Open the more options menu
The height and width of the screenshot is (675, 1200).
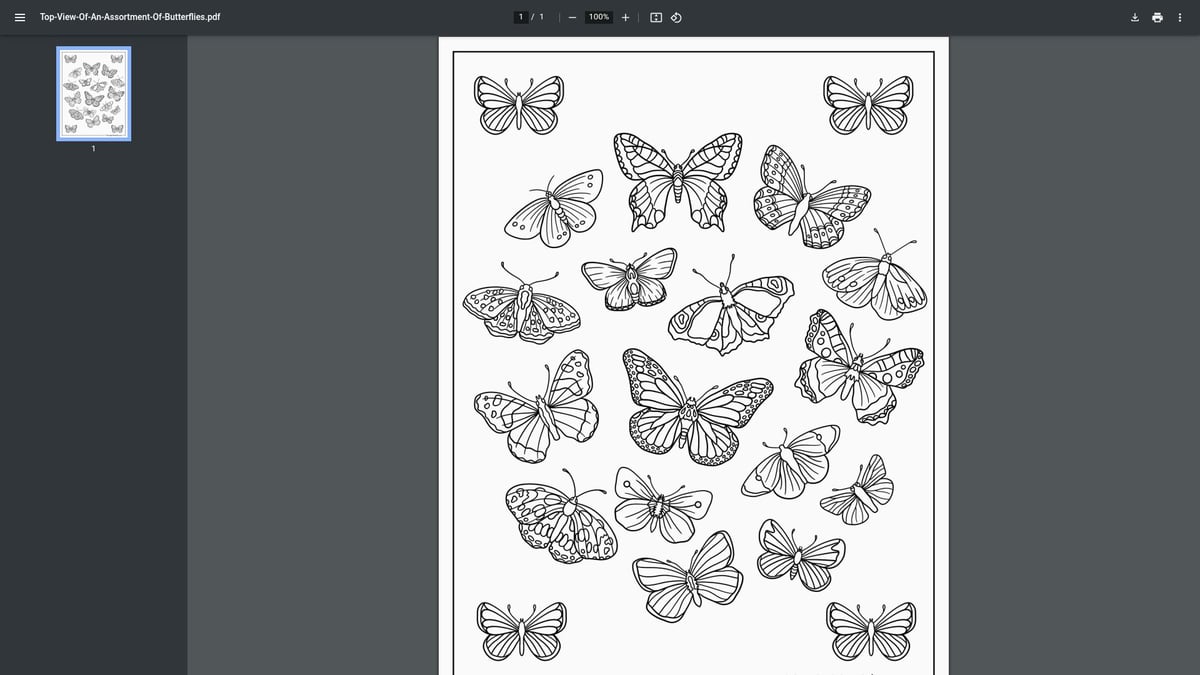point(1179,17)
